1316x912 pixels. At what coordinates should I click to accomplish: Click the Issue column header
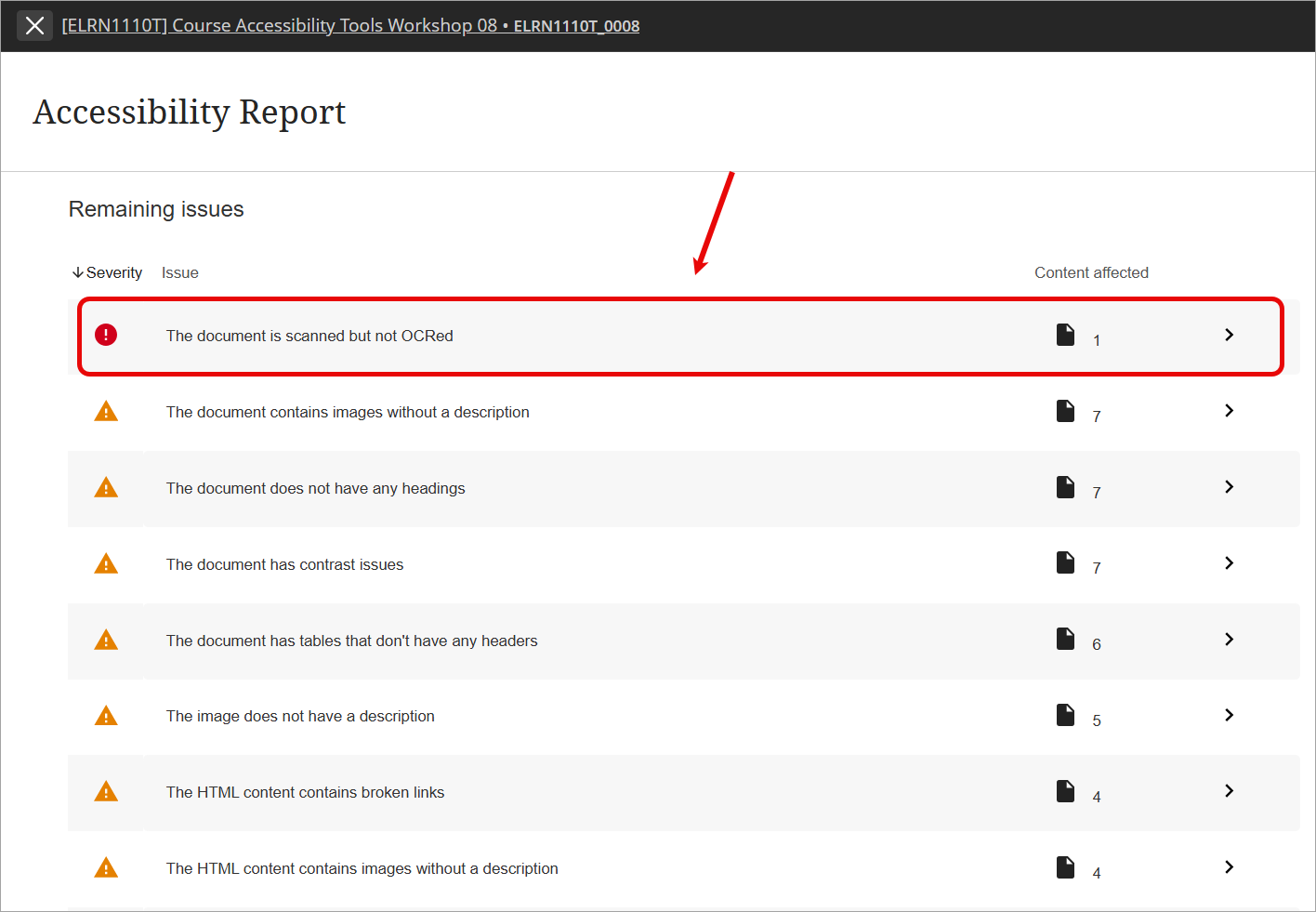pos(180,272)
